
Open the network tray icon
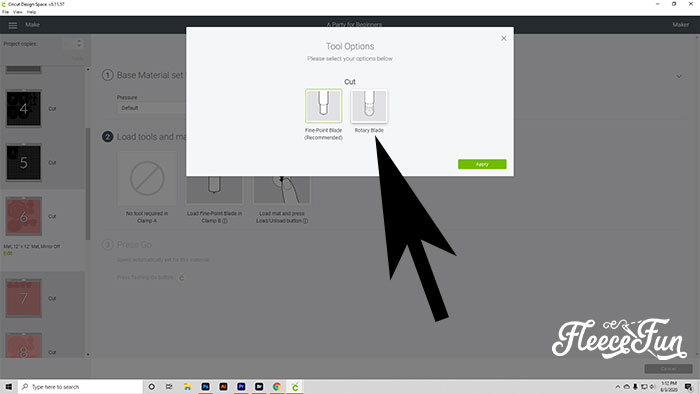(644, 387)
